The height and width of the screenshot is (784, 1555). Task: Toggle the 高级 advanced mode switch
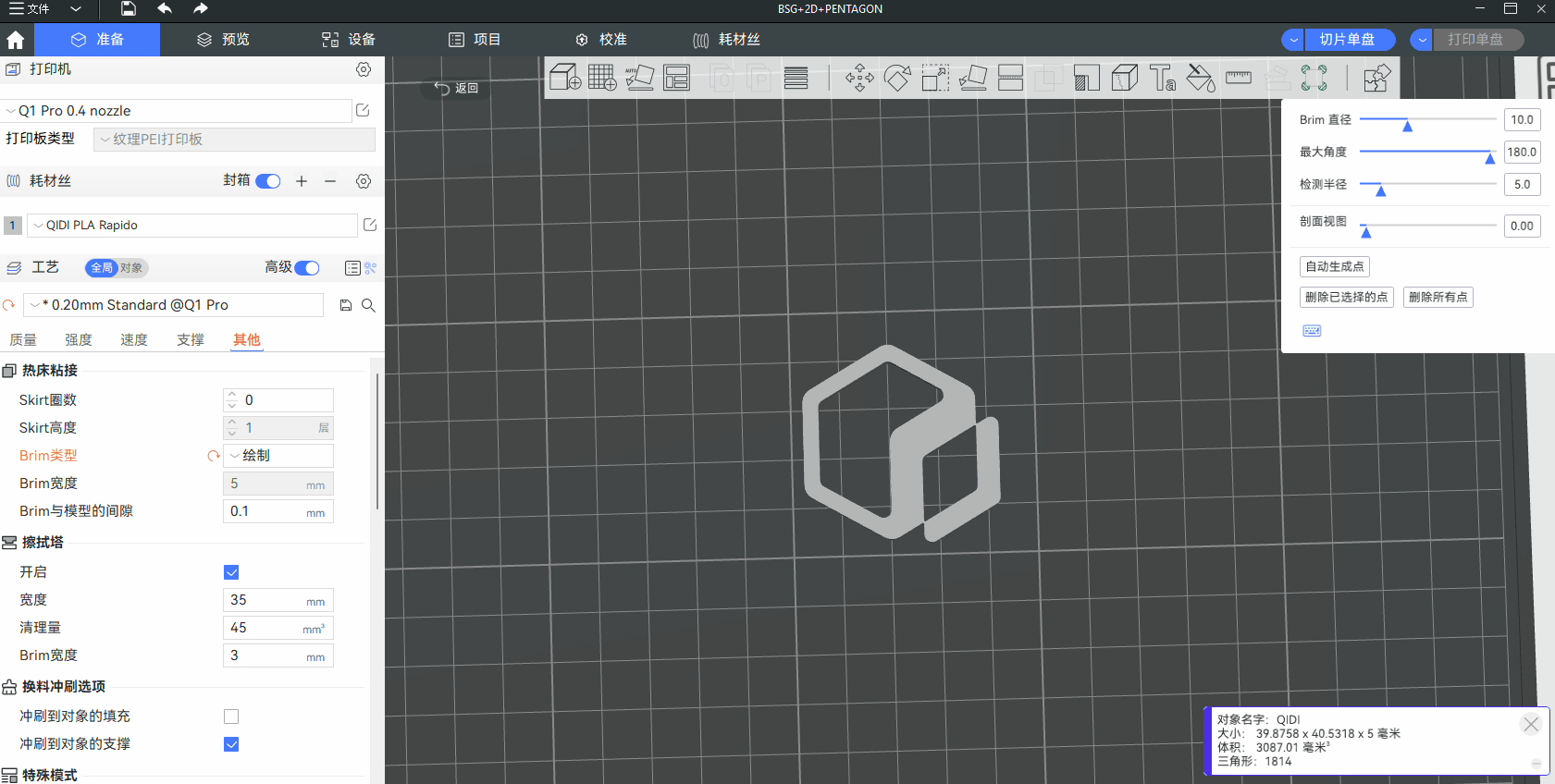(307, 268)
